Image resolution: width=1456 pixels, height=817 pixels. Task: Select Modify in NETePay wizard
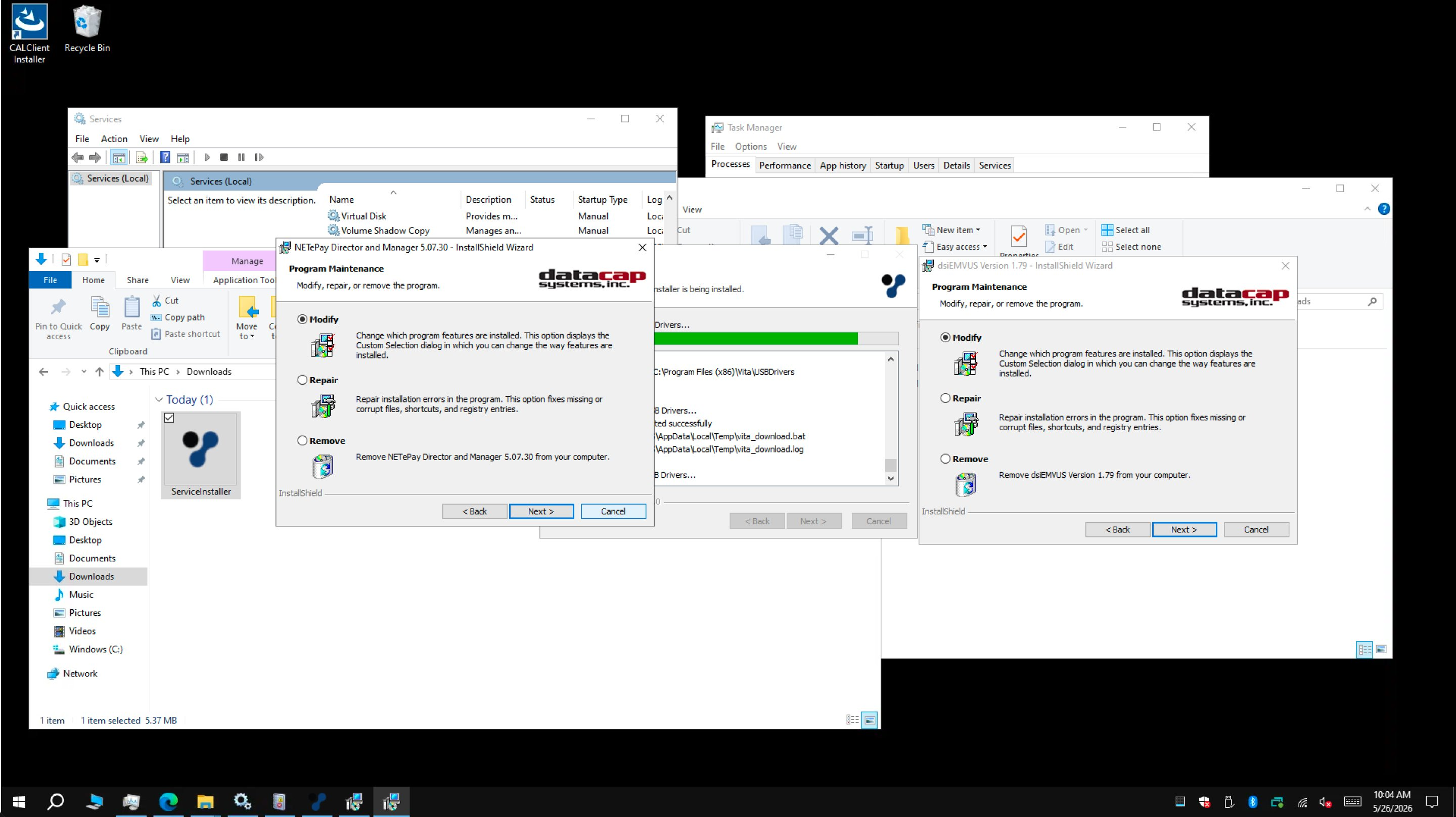coord(302,320)
